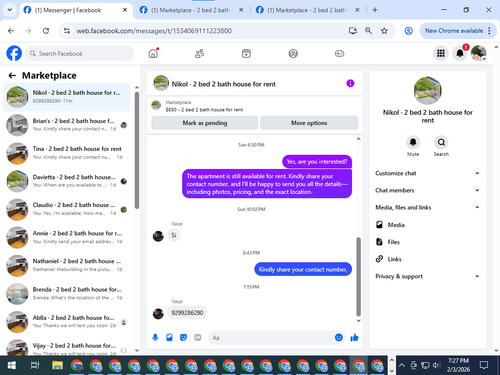Screen dimensions: 500x375
Task: Open Ablla's conversation
Action: coord(67,322)
